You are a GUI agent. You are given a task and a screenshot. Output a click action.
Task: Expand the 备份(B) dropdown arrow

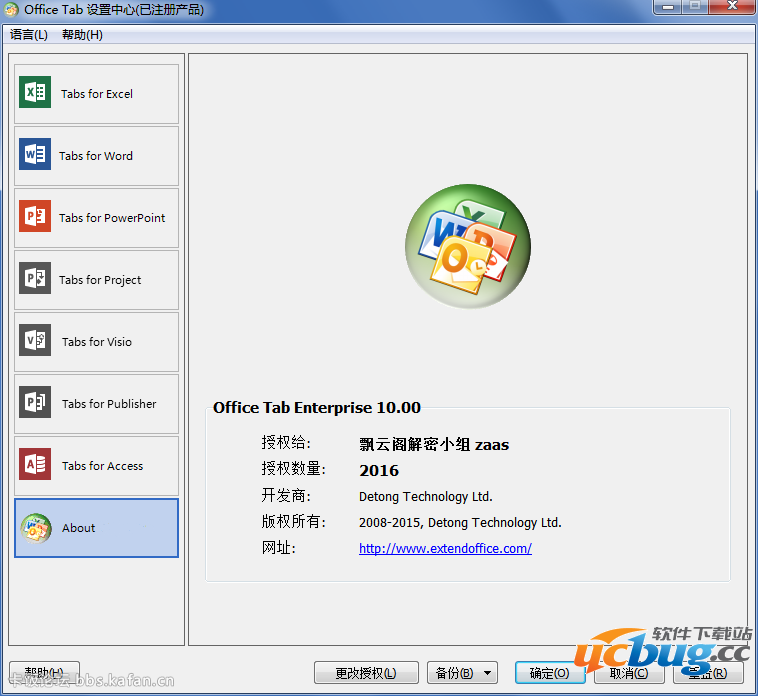[488, 673]
